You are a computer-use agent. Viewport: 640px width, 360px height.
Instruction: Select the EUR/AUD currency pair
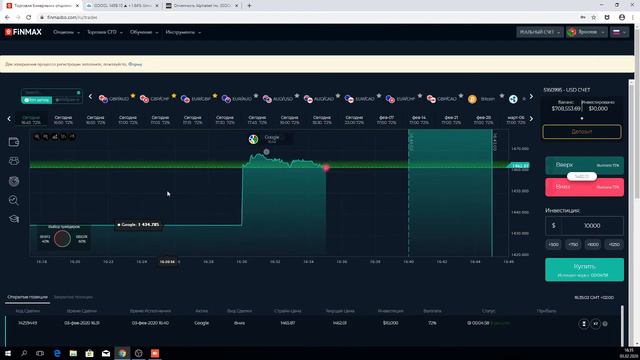coord(237,99)
